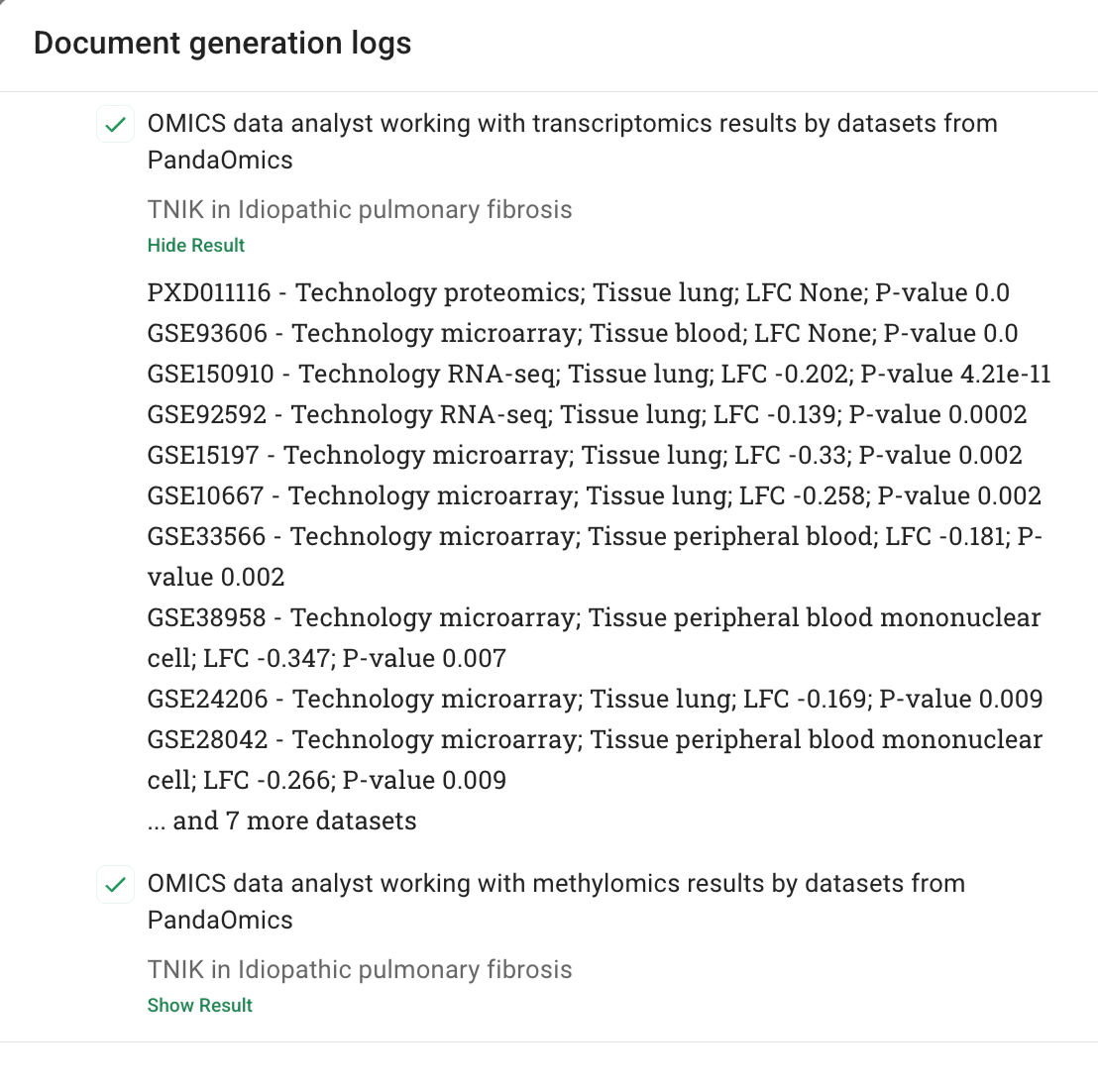The height and width of the screenshot is (1092, 1098).
Task: Expand methylomics output via Show Result
Action: 199,1005
